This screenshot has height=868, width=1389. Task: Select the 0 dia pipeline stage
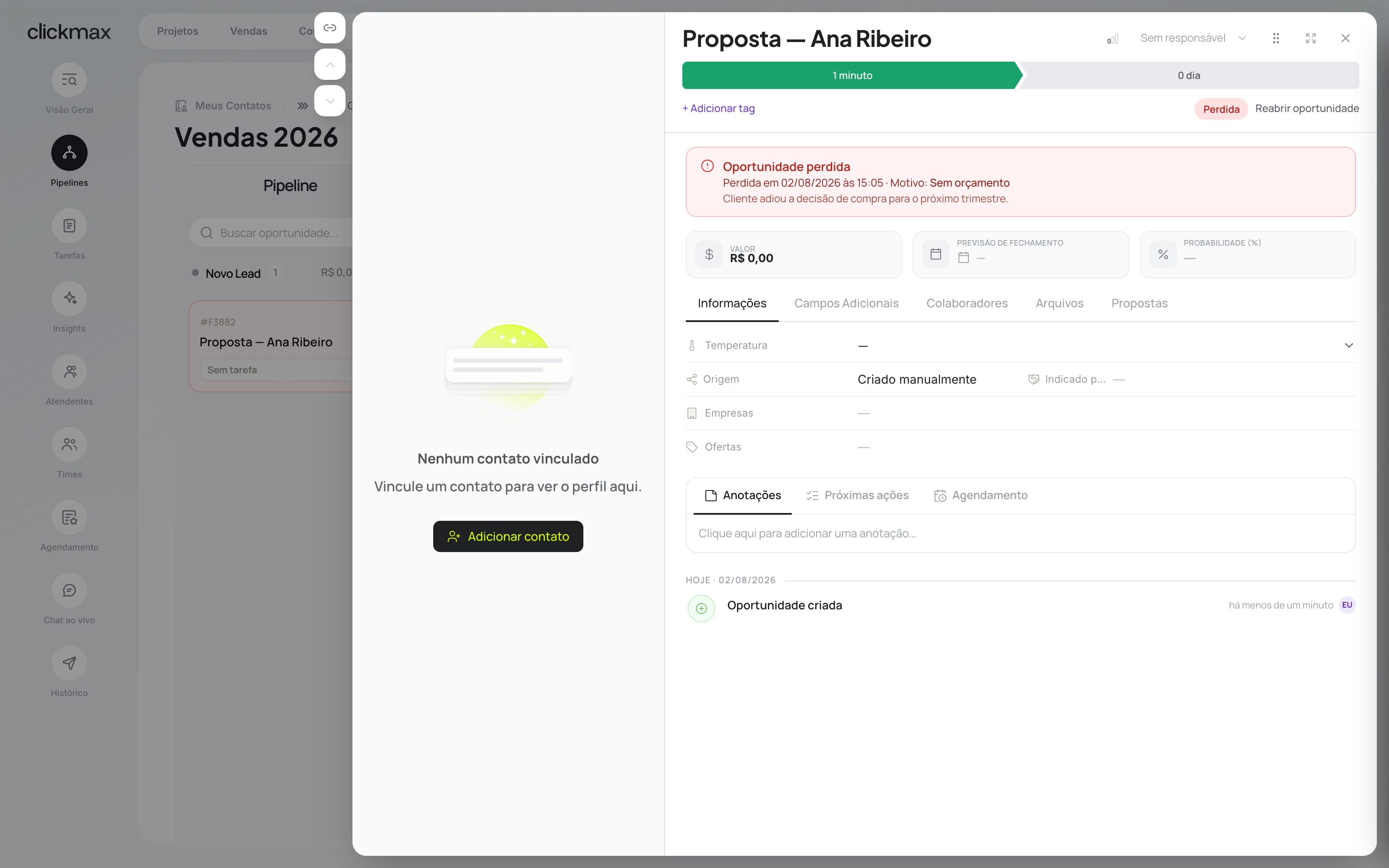pos(1188,75)
